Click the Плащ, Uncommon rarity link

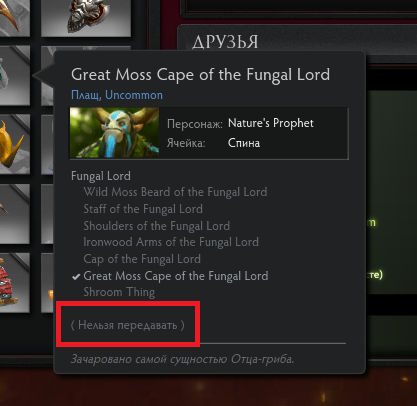pos(117,95)
